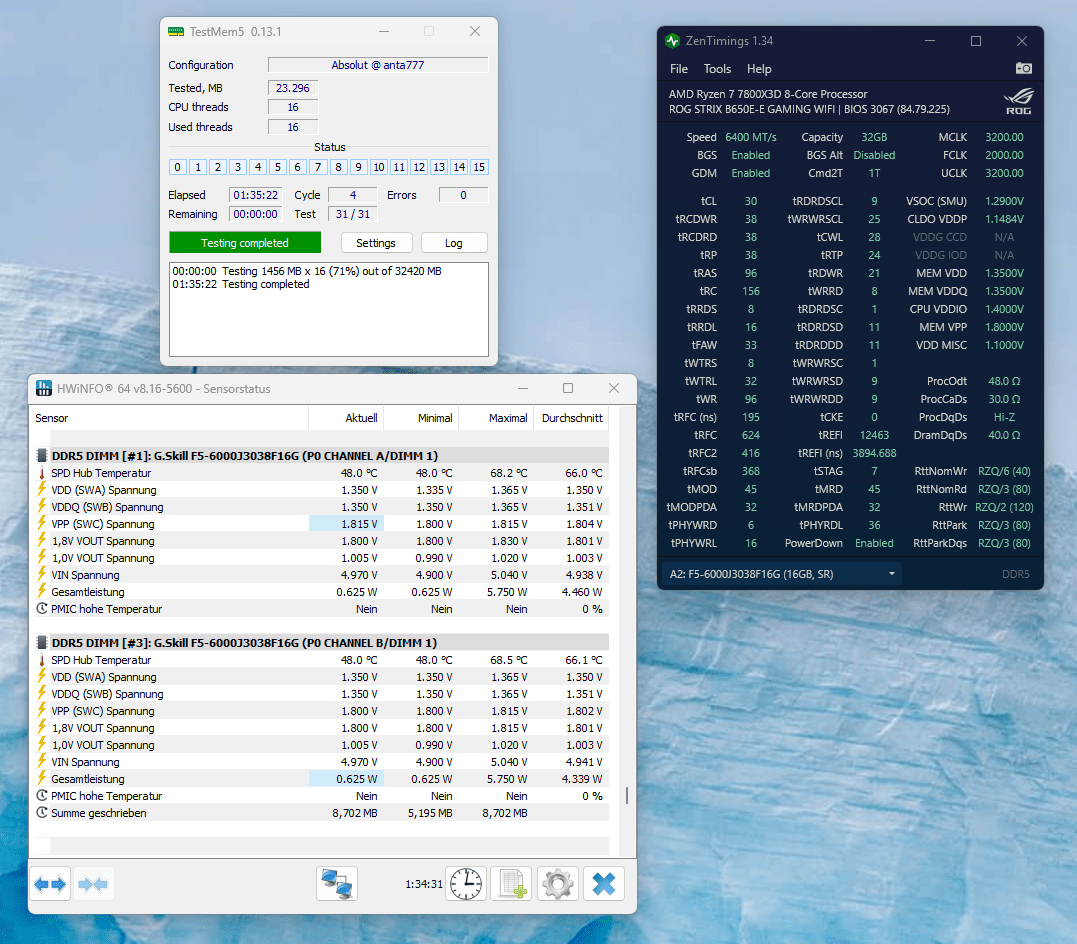Click the HWiNFO Aktuell column header
The height and width of the screenshot is (944, 1077).
tap(346, 418)
